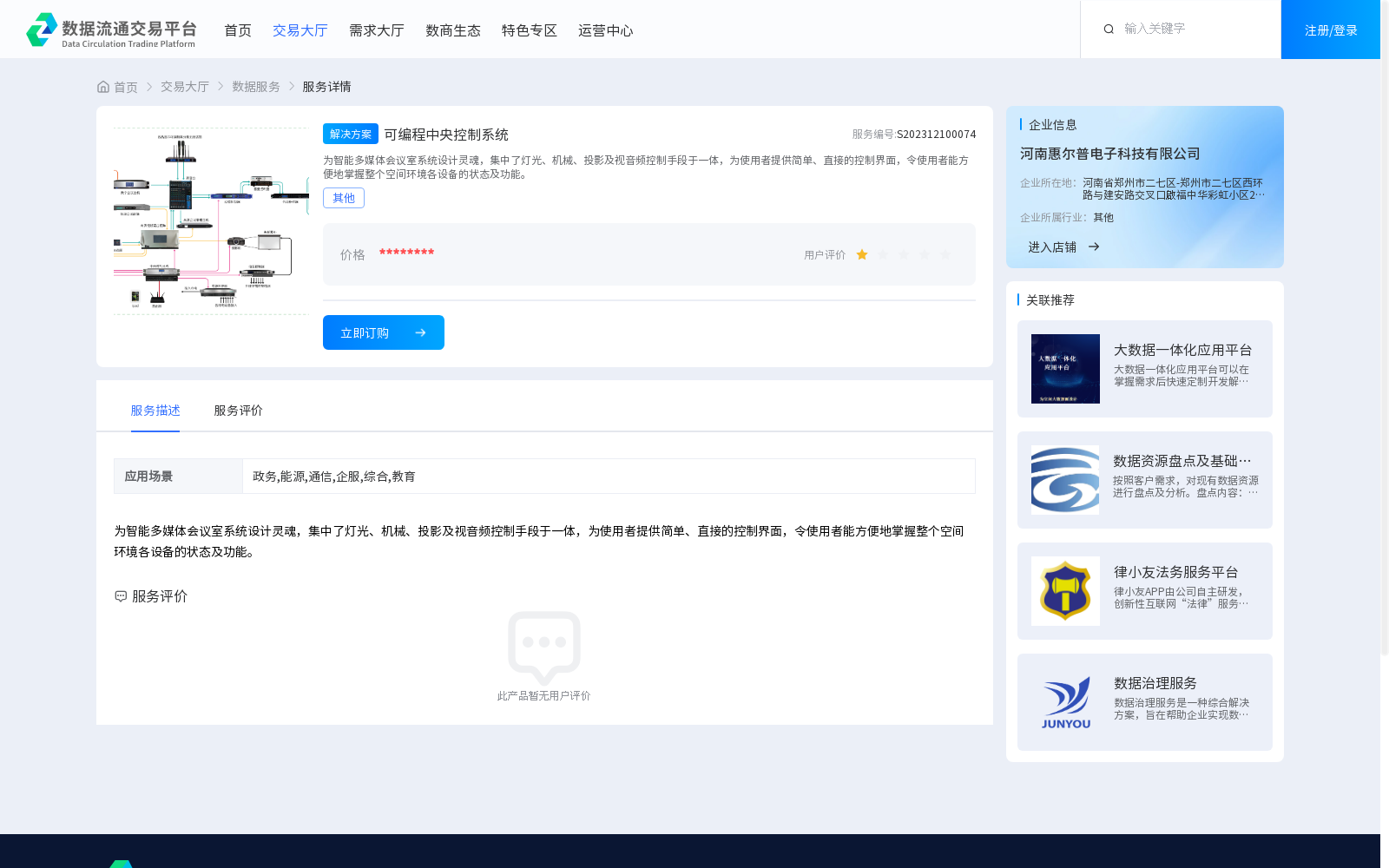The height and width of the screenshot is (868, 1389).
Task: Open 特色专区 navigation item
Action: pyautogui.click(x=530, y=30)
